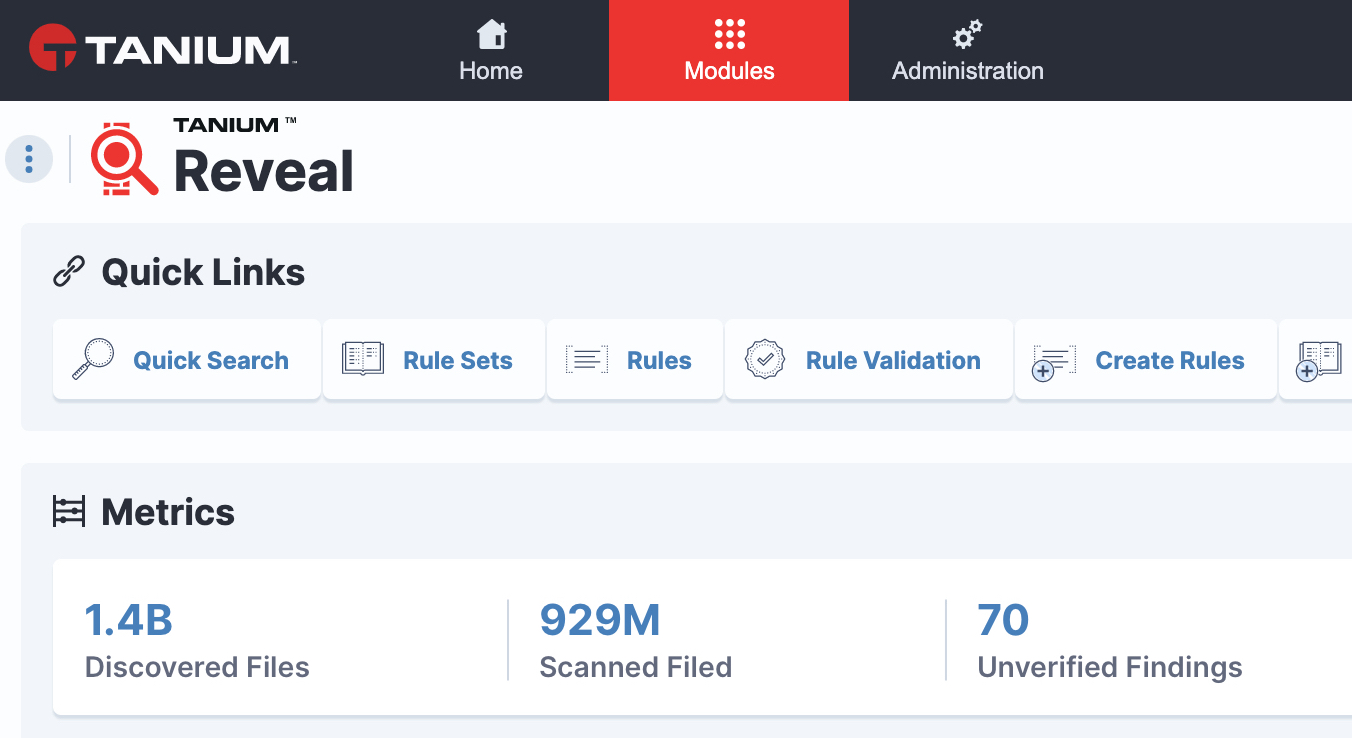Click the Create Rules plus icon
The height and width of the screenshot is (738, 1352).
coord(1054,362)
